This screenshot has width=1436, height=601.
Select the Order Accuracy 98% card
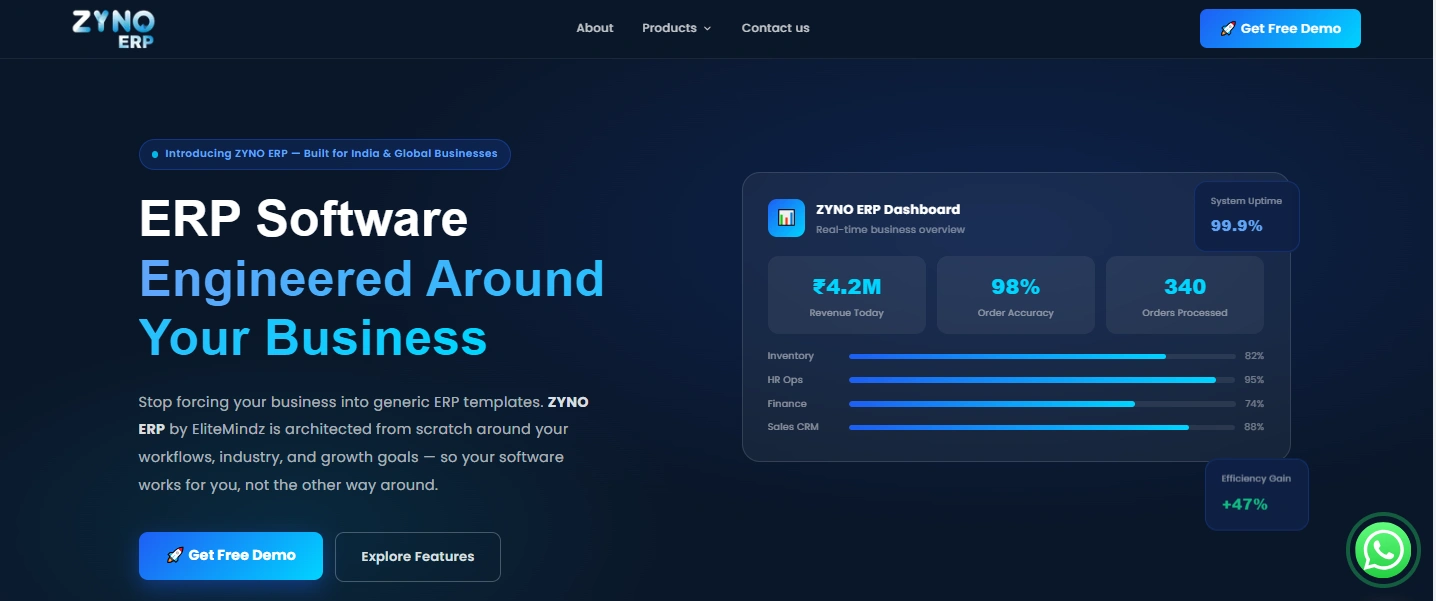[1016, 295]
